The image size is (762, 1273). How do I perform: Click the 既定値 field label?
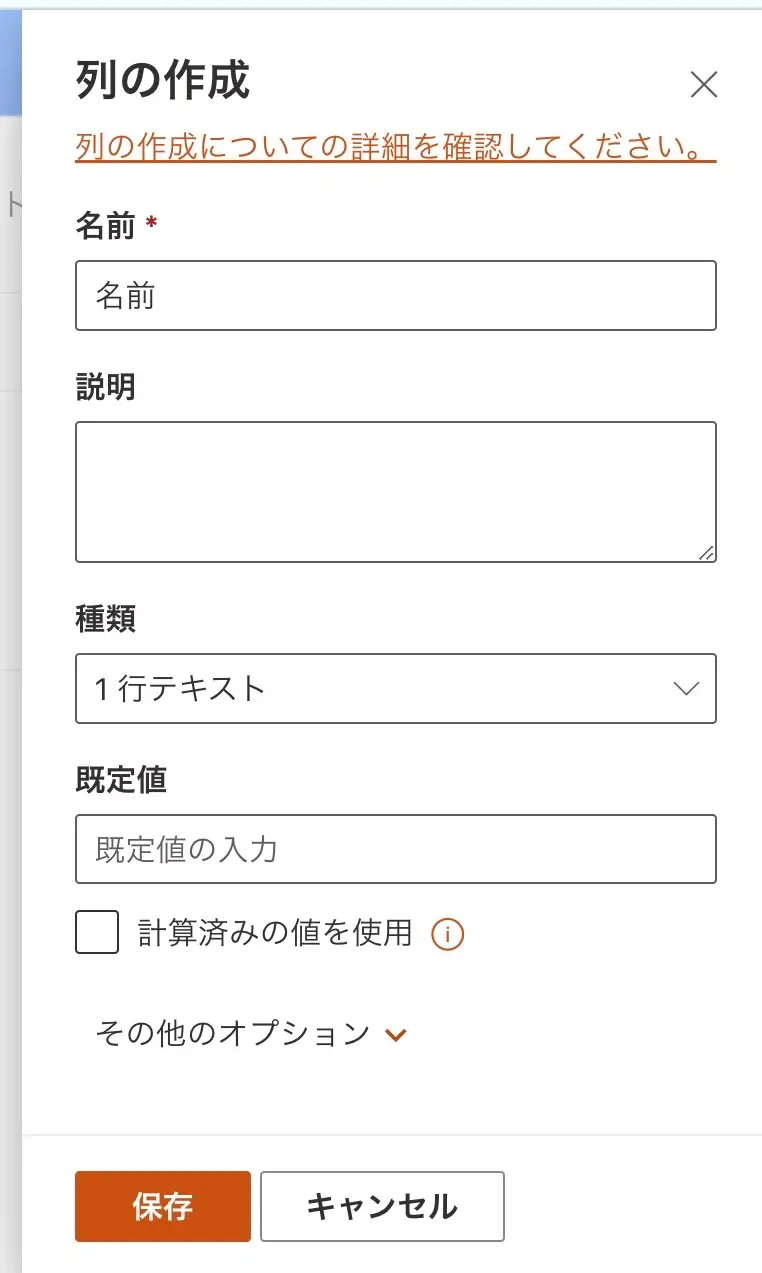pos(120,780)
